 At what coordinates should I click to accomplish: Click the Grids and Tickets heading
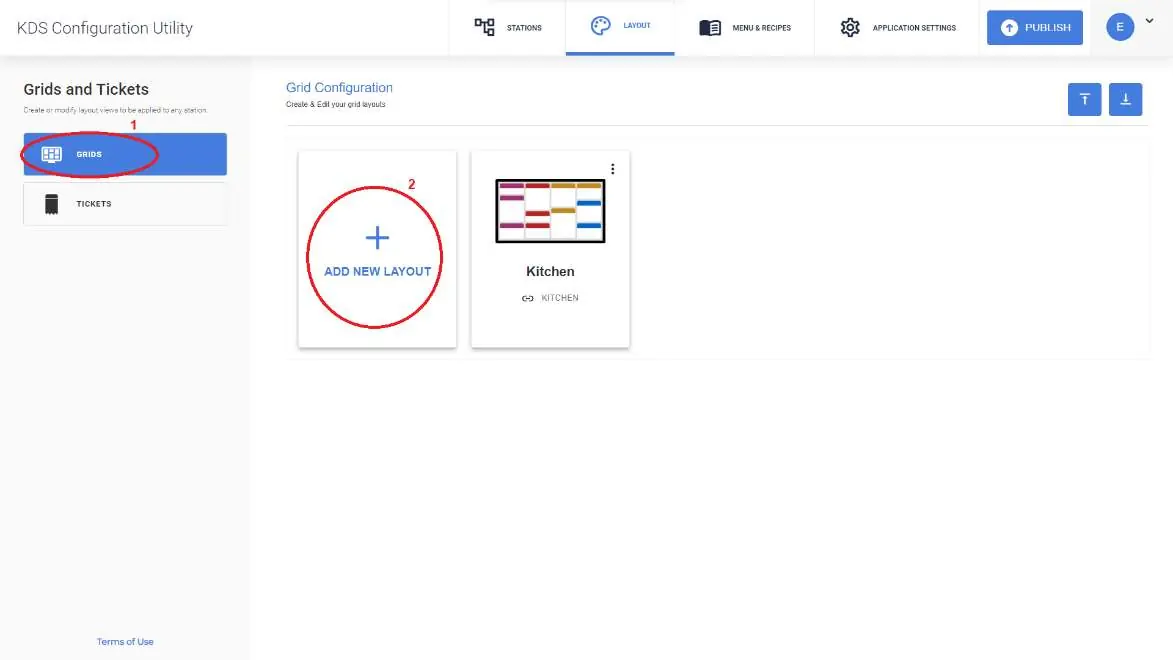[x=86, y=89]
